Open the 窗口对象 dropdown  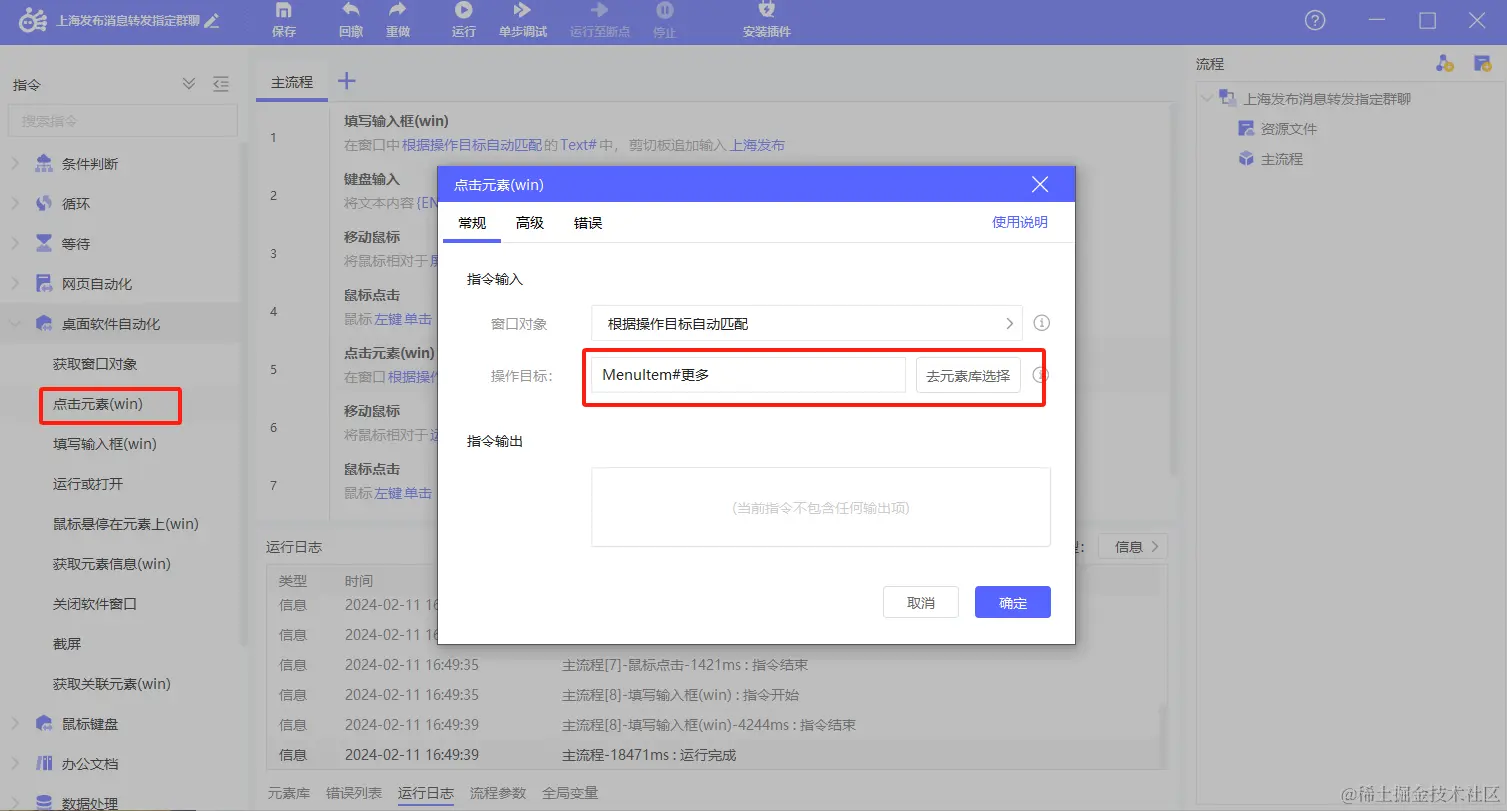click(x=807, y=323)
